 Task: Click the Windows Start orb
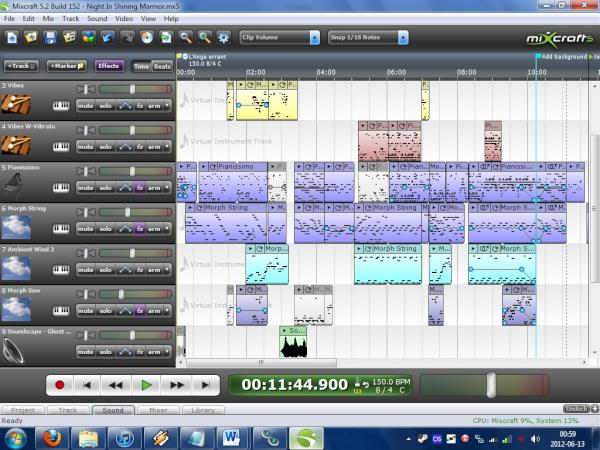tap(15, 439)
